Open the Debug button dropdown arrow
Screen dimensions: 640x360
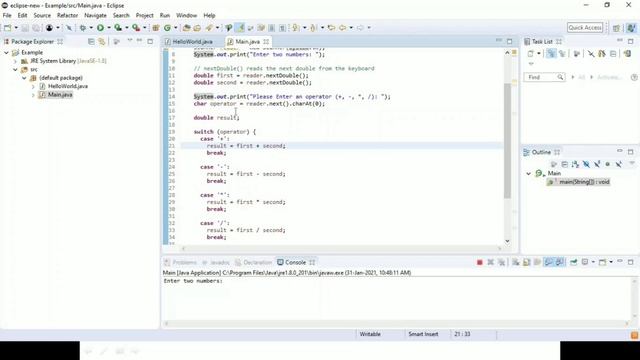coord(91,28)
